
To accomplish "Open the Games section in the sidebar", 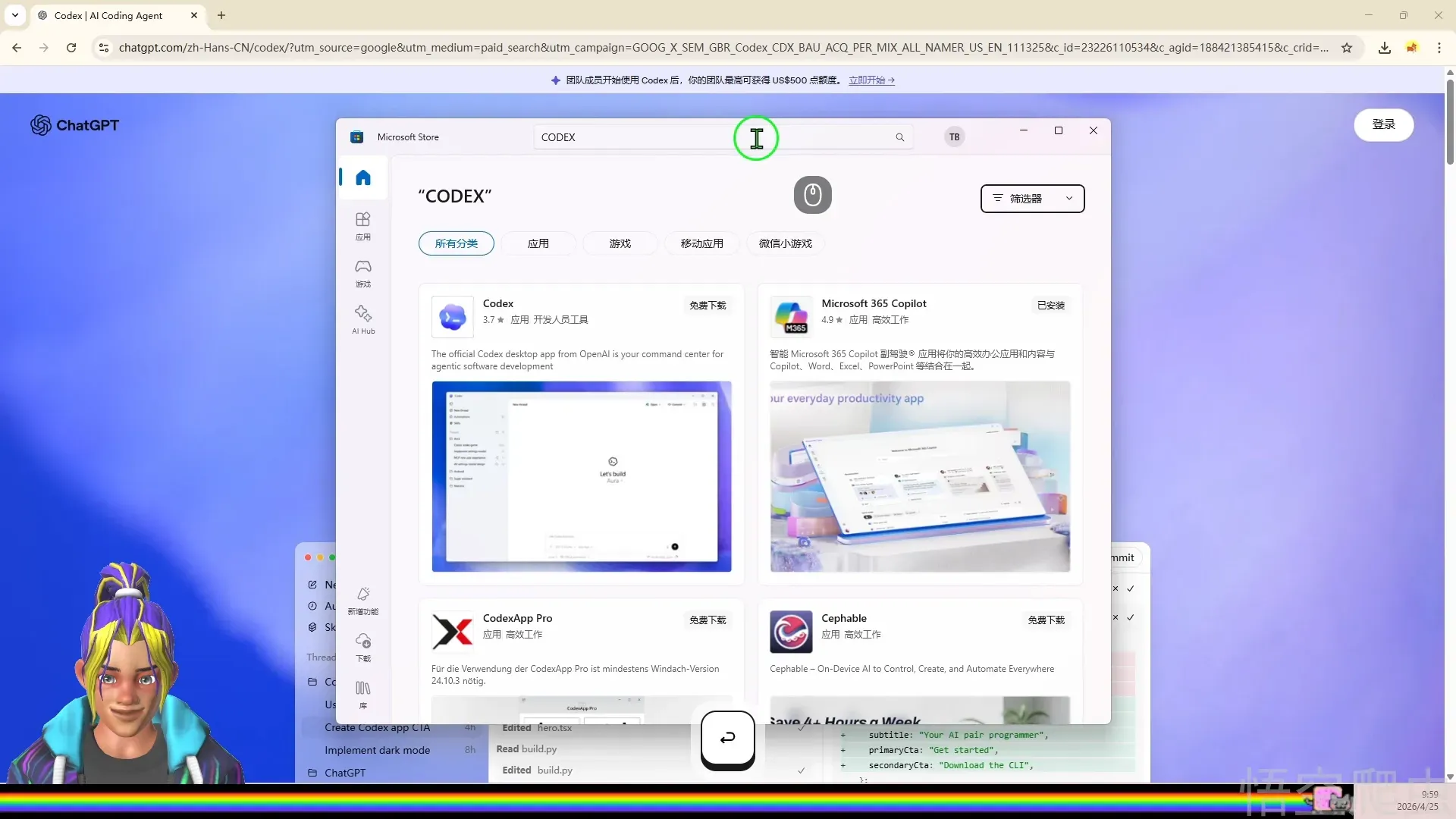I will [363, 272].
